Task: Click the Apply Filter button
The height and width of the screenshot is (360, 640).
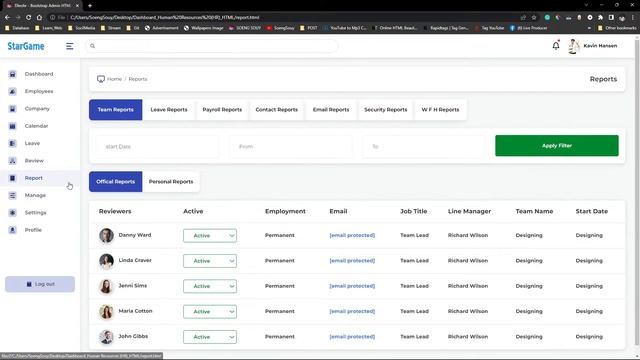Action: [x=557, y=146]
